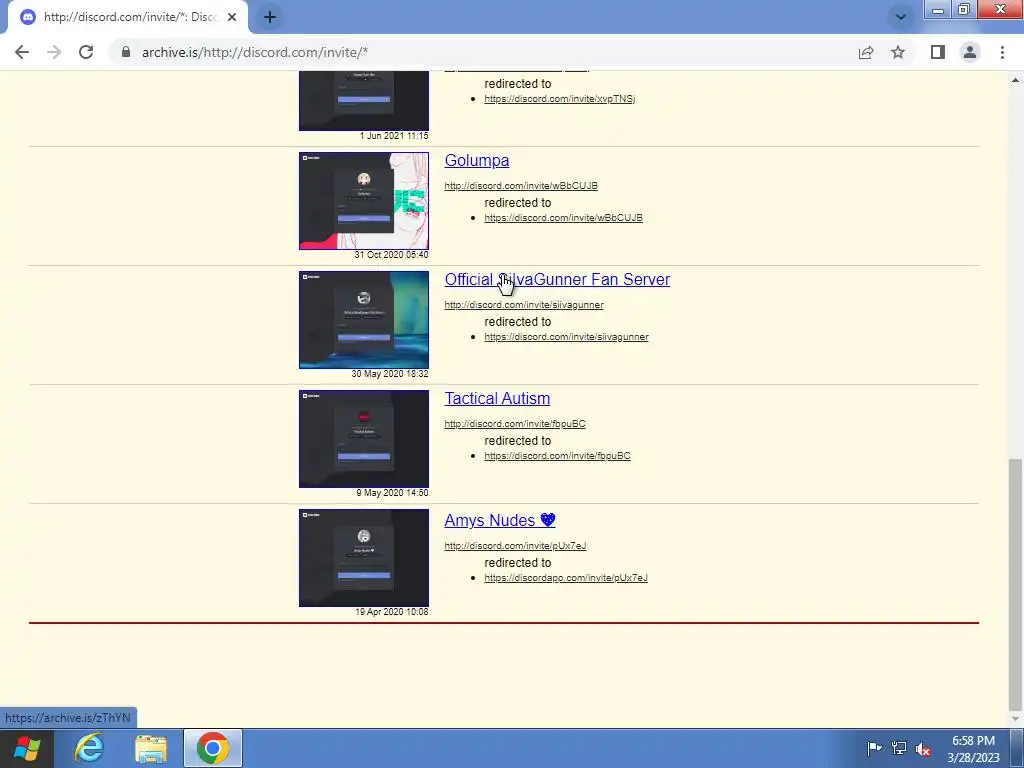1024x768 pixels.
Task: Go back using the browser back arrow
Action: [22, 52]
